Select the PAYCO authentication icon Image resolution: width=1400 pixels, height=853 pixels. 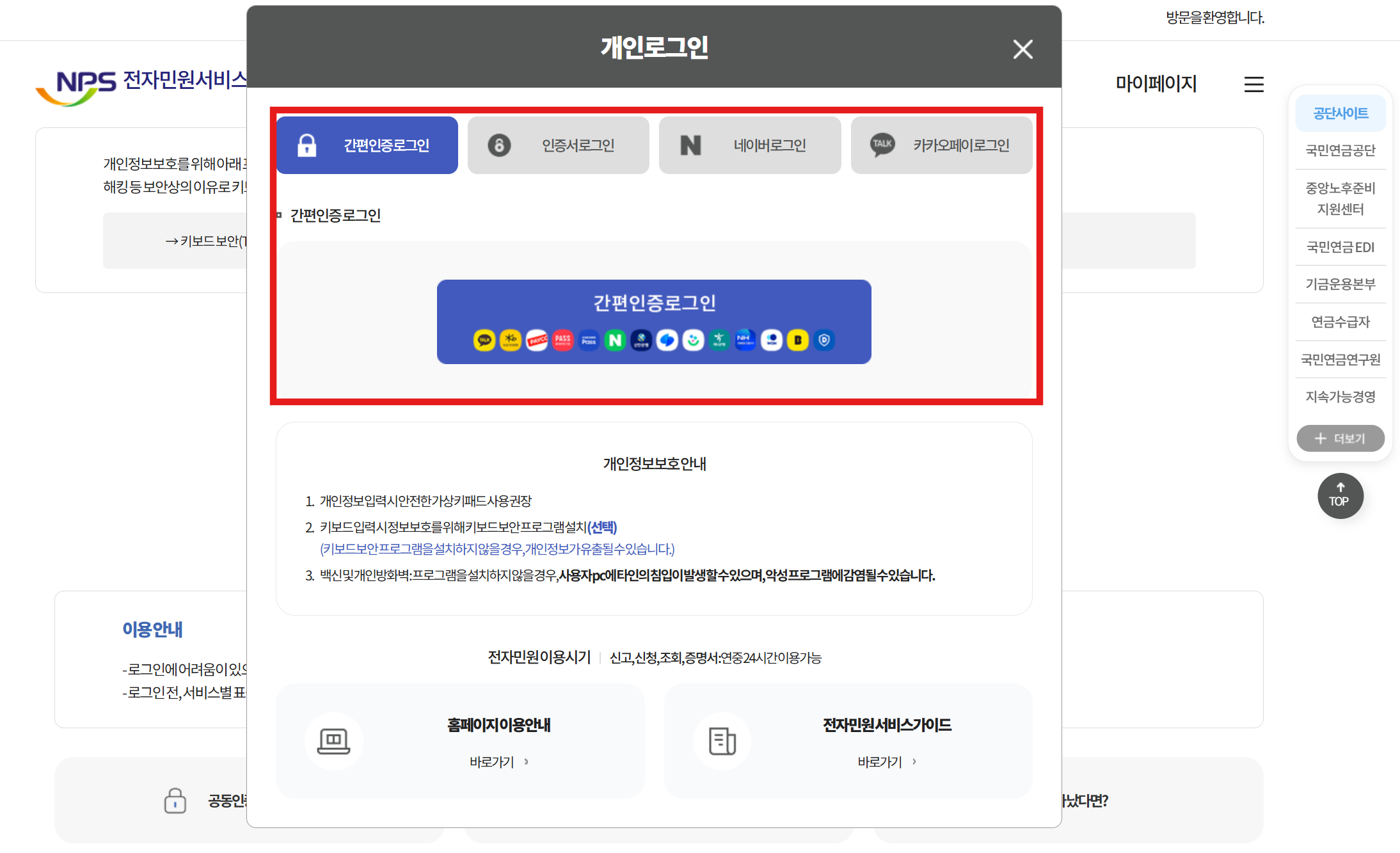(x=536, y=340)
